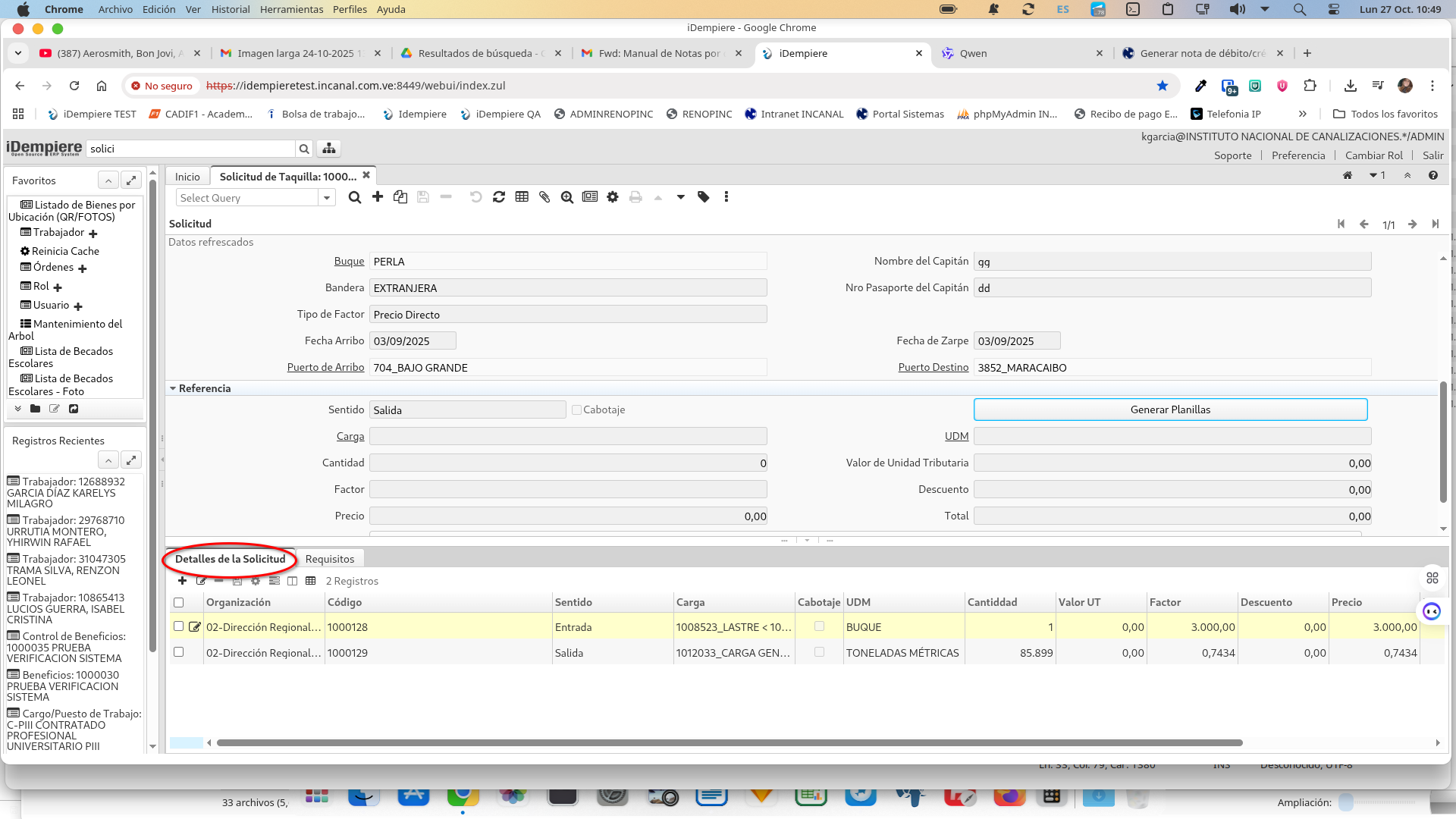Screen dimensions: 1456x819
Task: Click the Zoom Across magnifier icon
Action: click(x=567, y=197)
